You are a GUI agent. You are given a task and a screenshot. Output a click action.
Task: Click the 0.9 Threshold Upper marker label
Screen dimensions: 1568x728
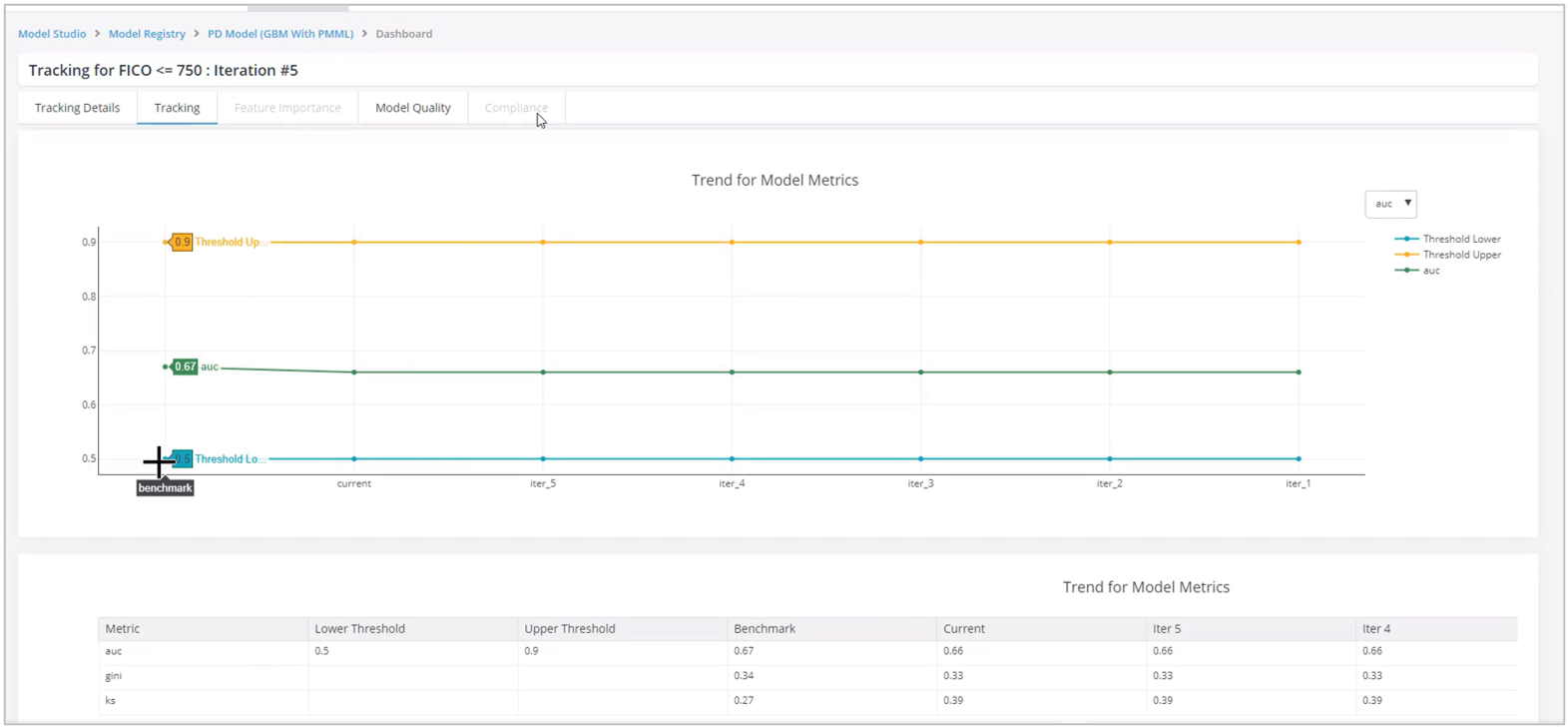click(182, 242)
